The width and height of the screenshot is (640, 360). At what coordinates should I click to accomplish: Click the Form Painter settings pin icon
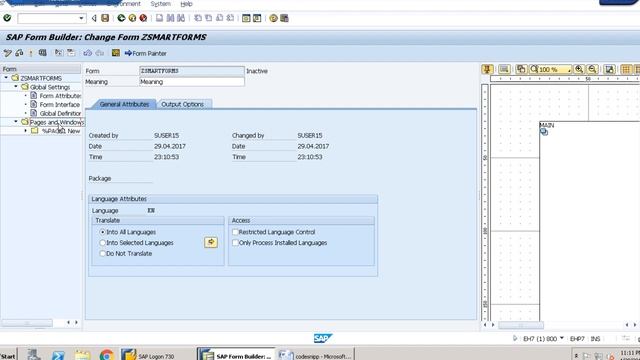point(487,69)
